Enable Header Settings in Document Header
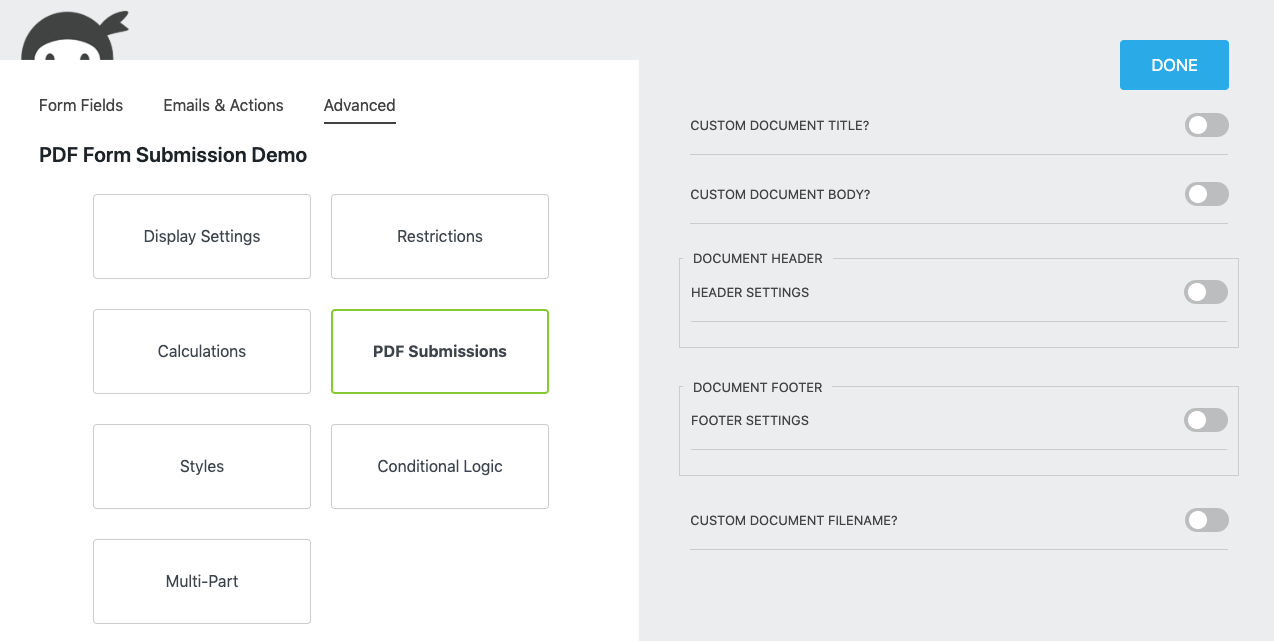This screenshot has height=641, width=1274. click(x=1206, y=292)
